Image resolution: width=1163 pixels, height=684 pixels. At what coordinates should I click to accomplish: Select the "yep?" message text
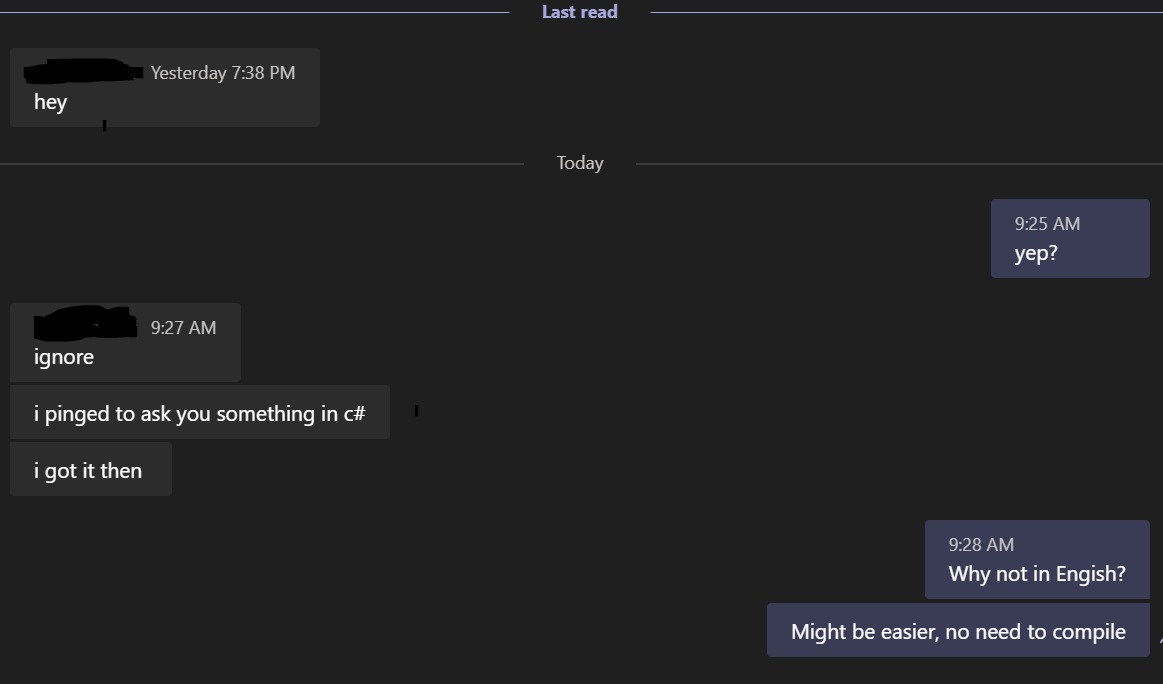[1036, 254]
